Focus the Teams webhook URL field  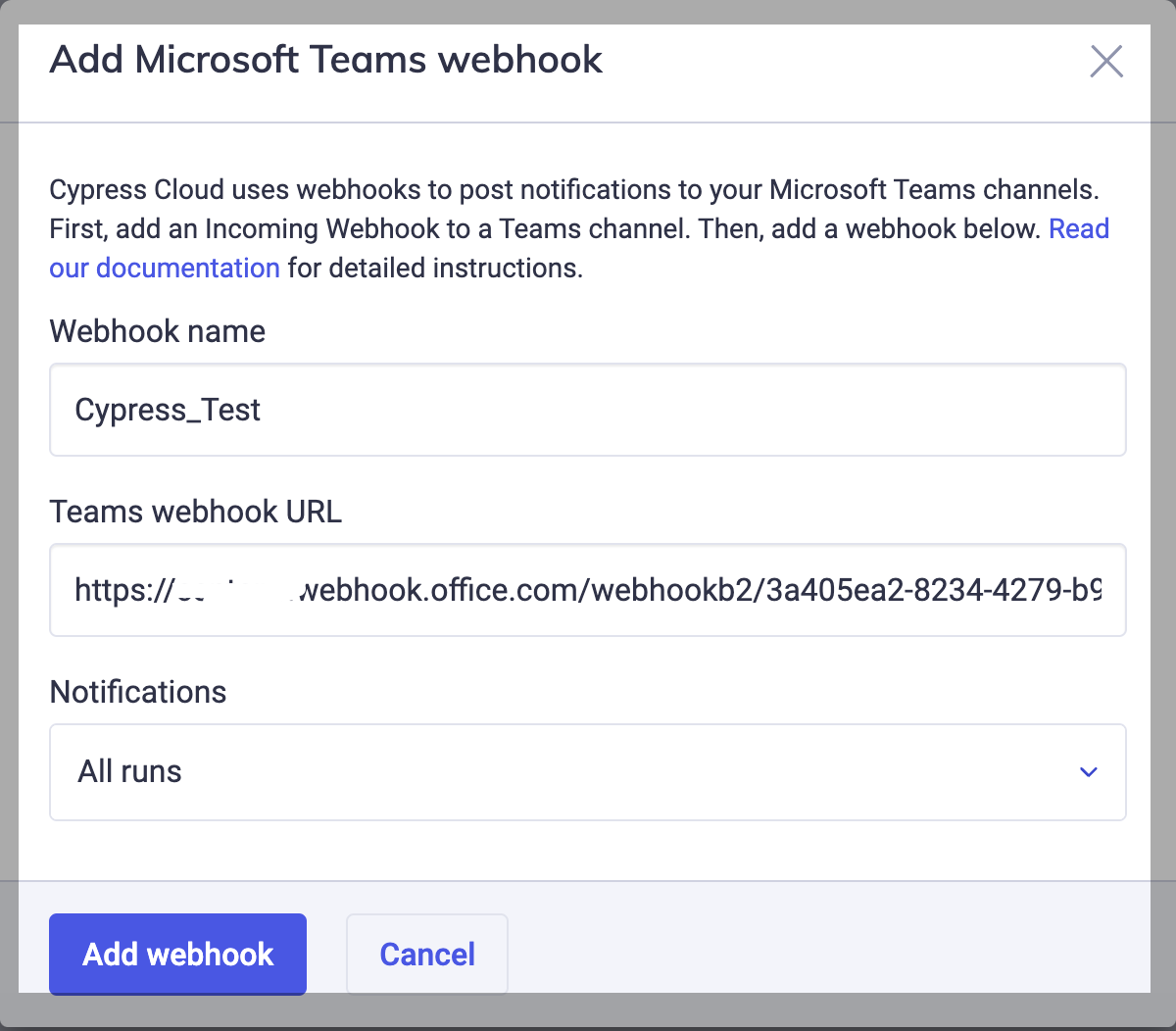point(588,590)
